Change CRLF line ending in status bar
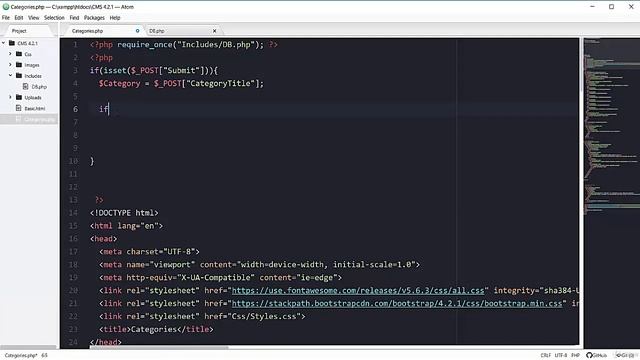640x360 pixels. [545, 356]
